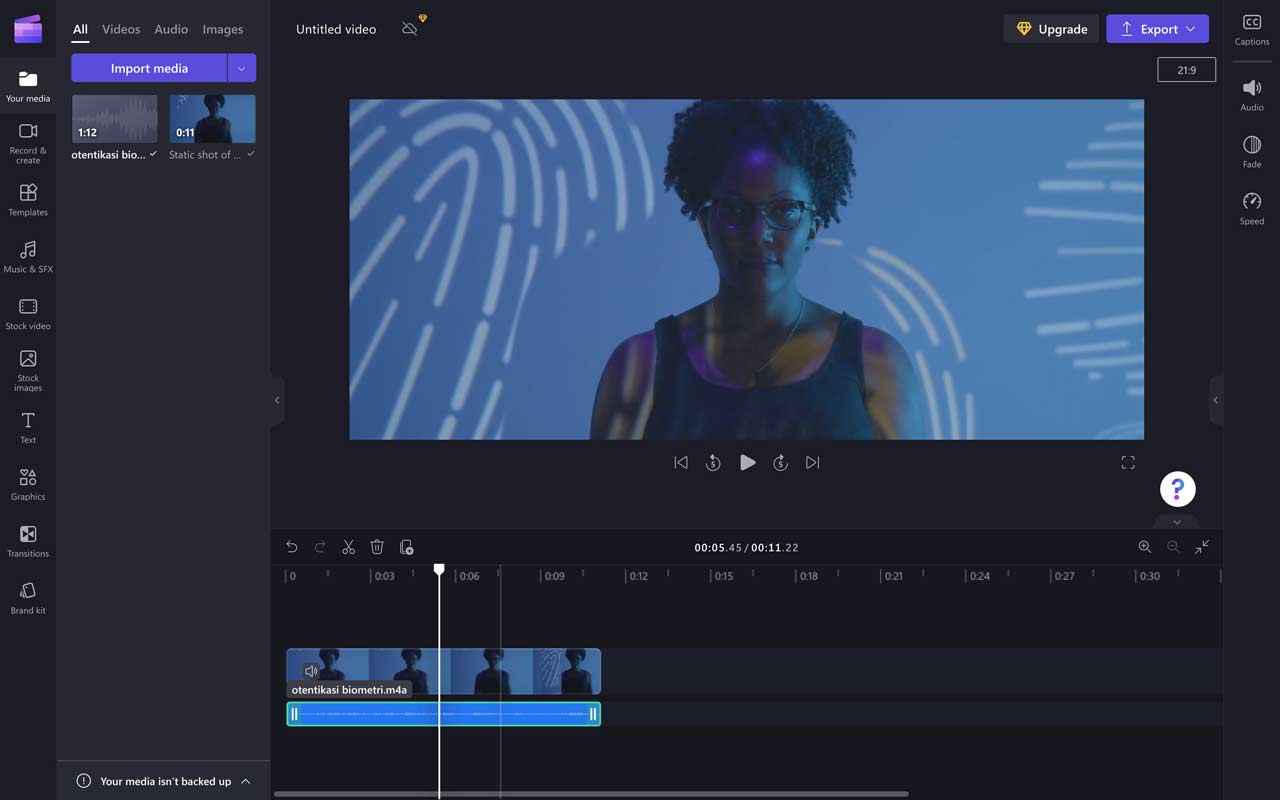
Task: Select the Text tool in sidebar
Action: coord(28,427)
